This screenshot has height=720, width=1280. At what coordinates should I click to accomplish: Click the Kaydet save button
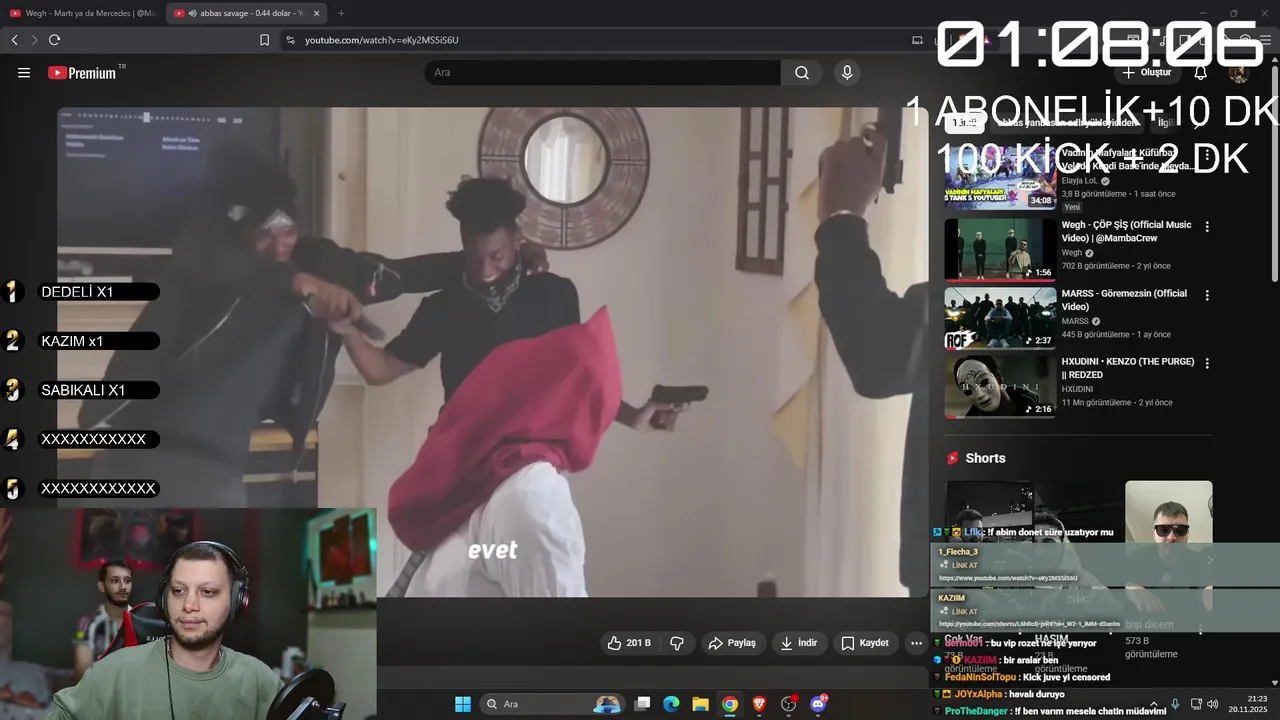pos(865,643)
